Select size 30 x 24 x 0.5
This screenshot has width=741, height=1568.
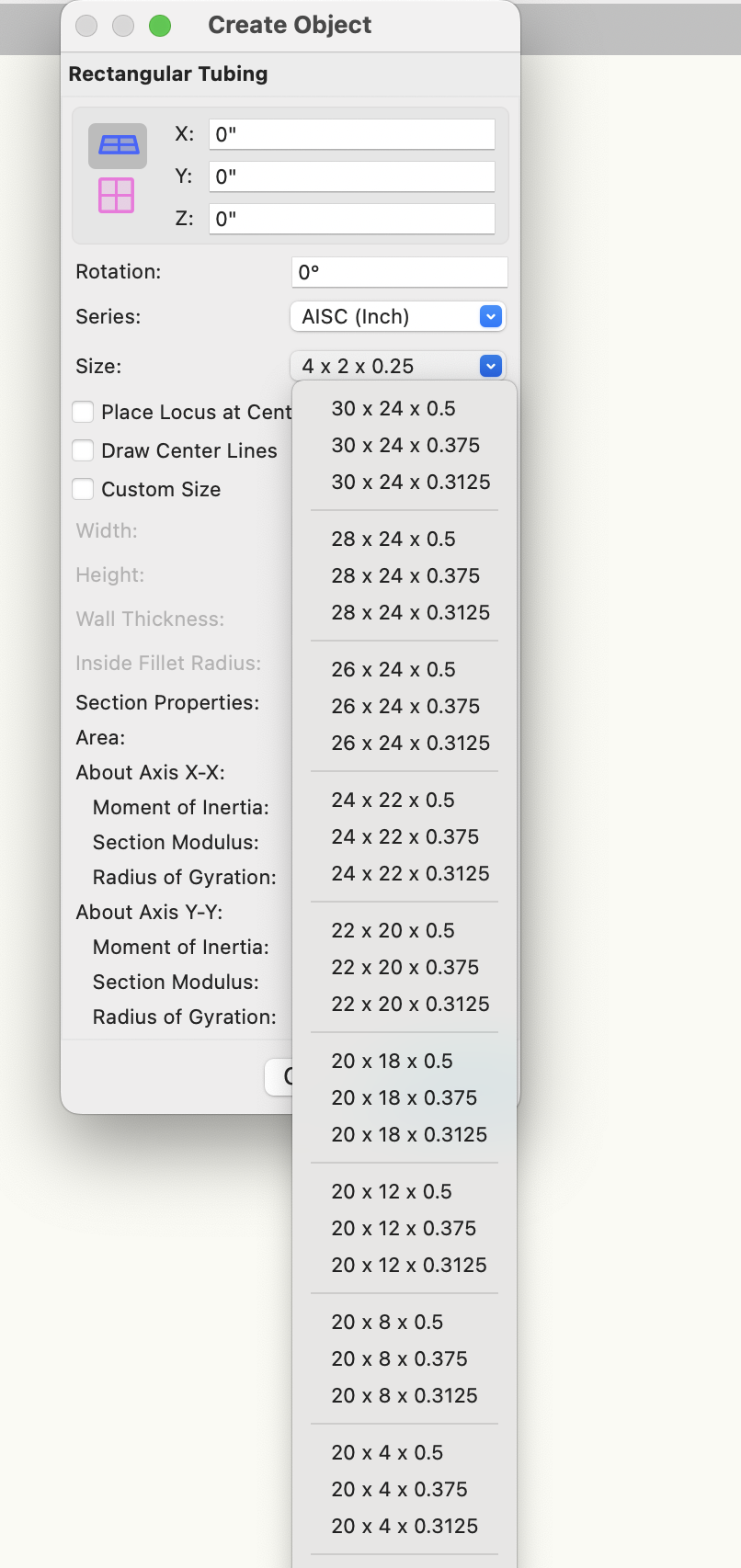pyautogui.click(x=393, y=408)
